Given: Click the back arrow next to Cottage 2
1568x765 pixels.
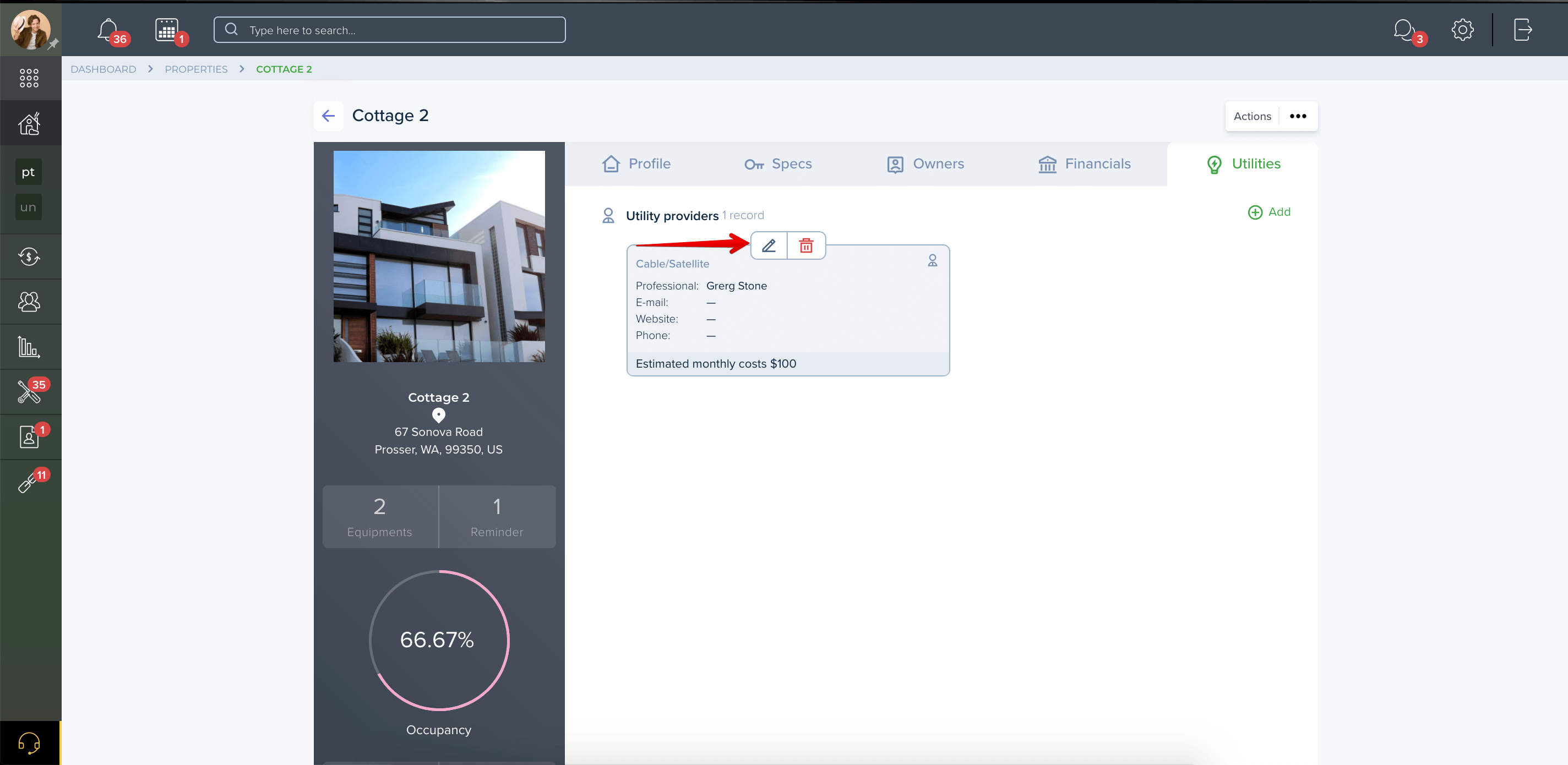Looking at the screenshot, I should 328,116.
